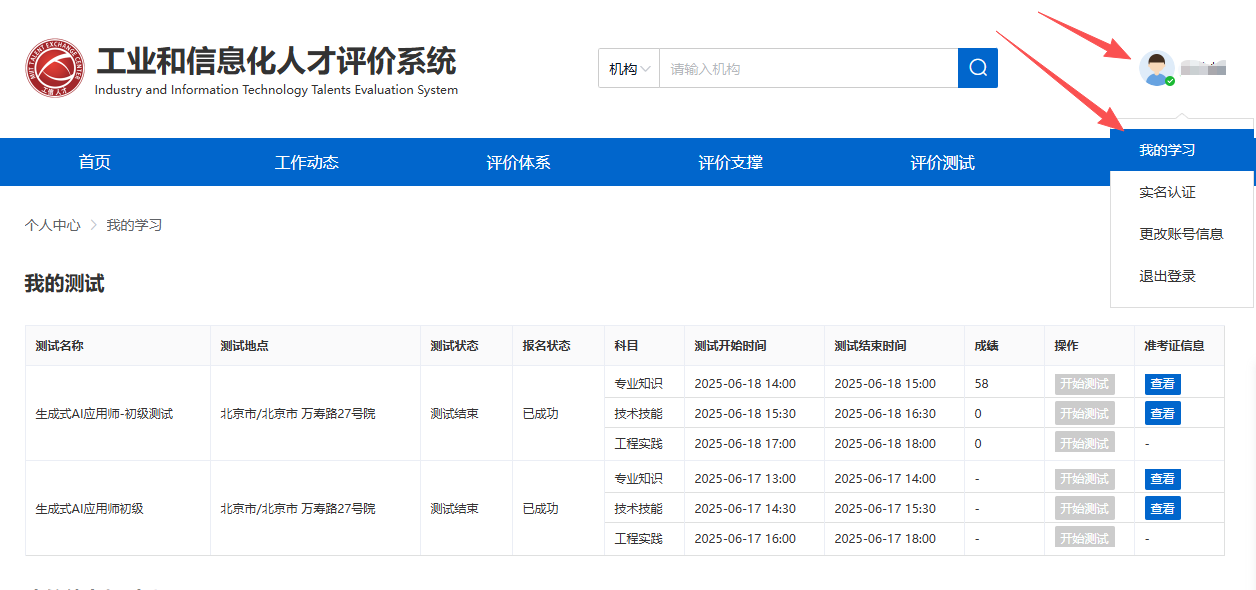
Task: Open 更改账号信息 from user menu
Action: [x=1181, y=234]
